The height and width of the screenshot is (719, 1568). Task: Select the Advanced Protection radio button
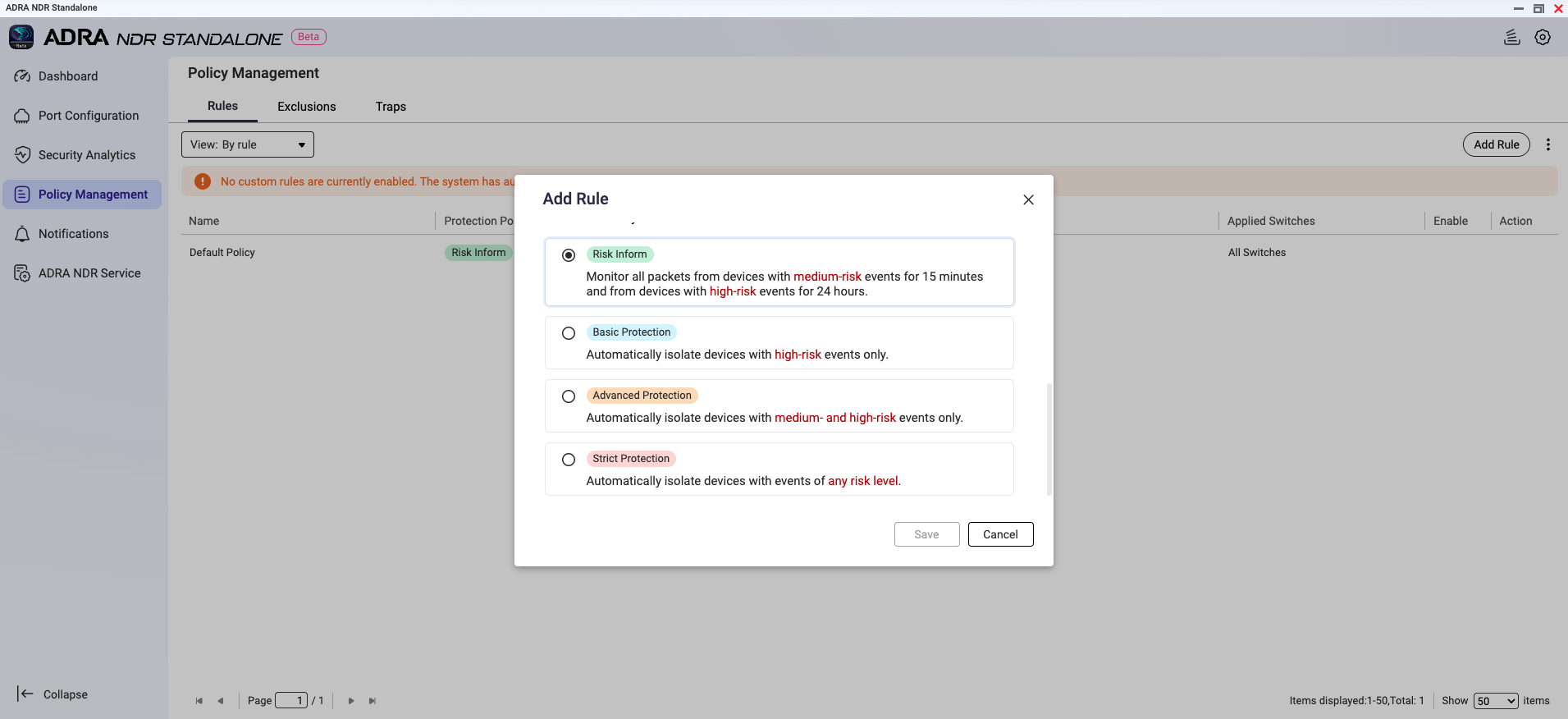tap(569, 396)
